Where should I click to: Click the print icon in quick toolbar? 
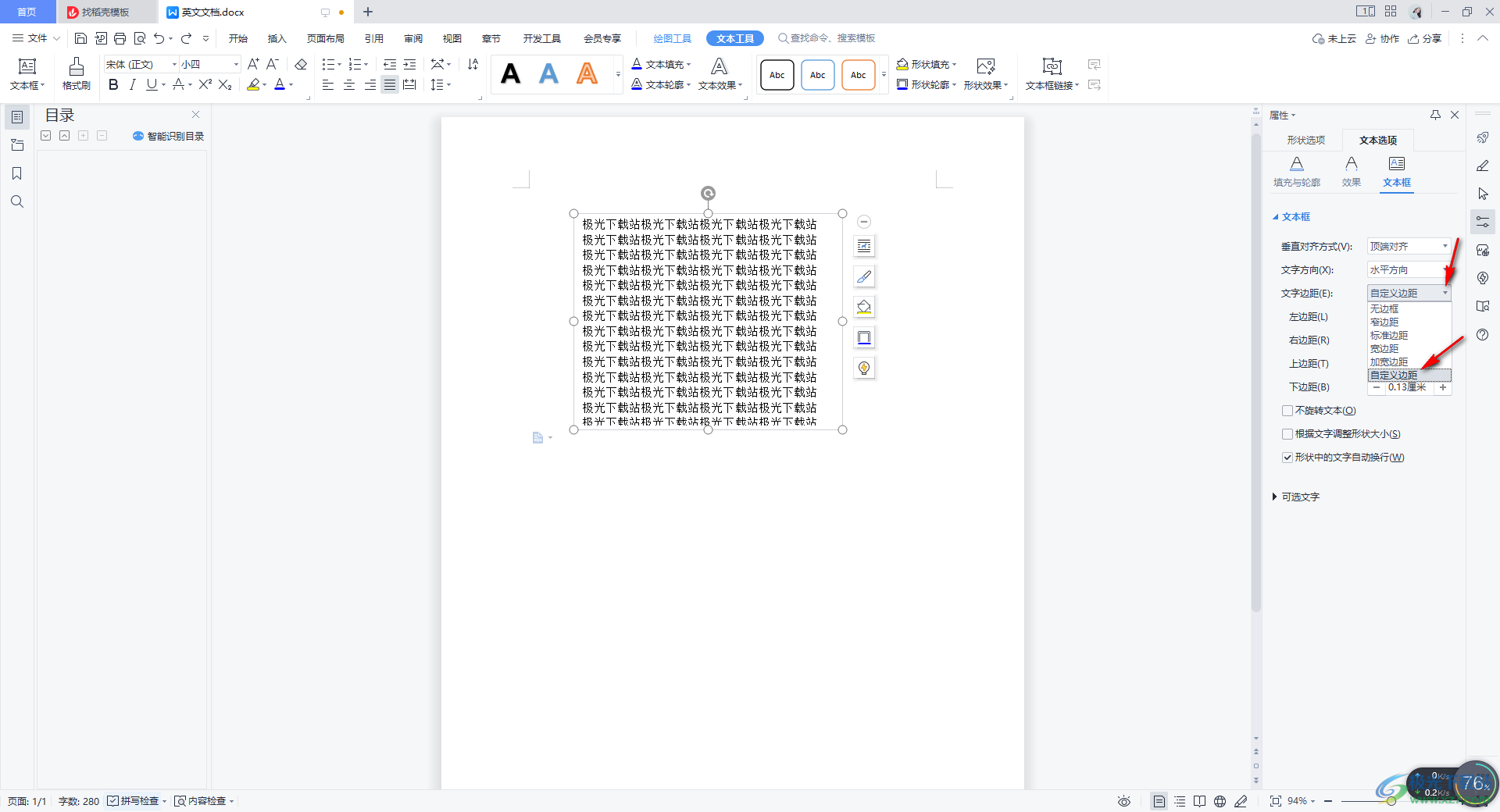coord(120,38)
